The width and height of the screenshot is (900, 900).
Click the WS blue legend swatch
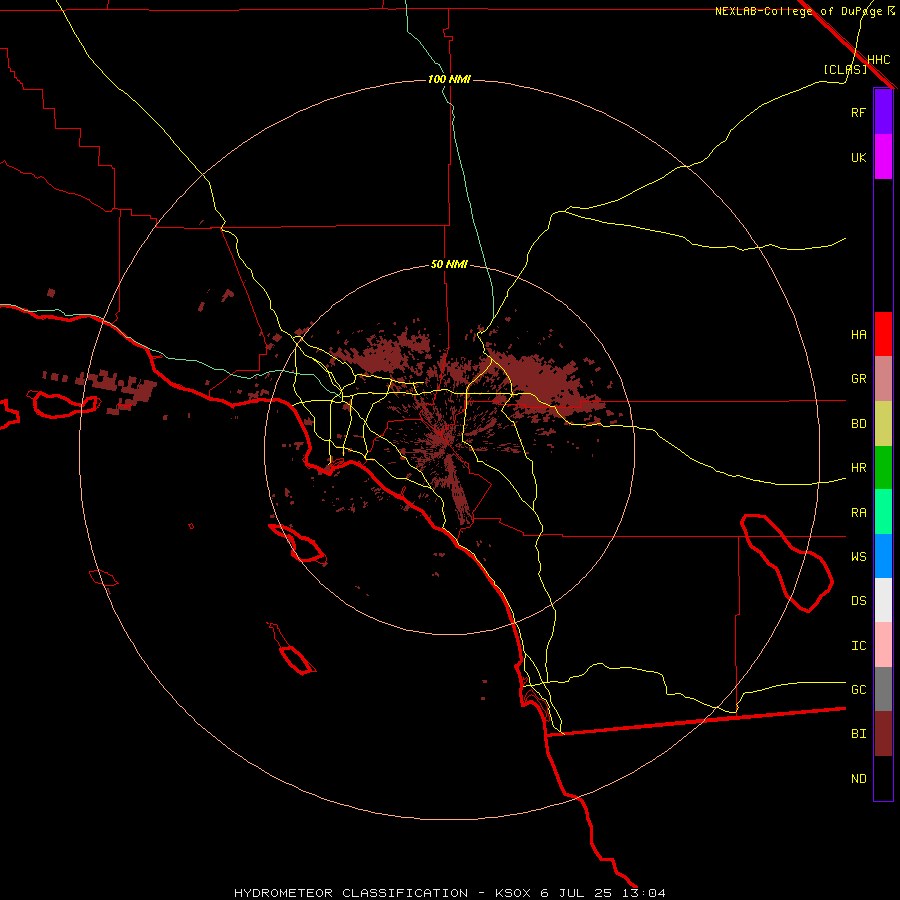[883, 556]
